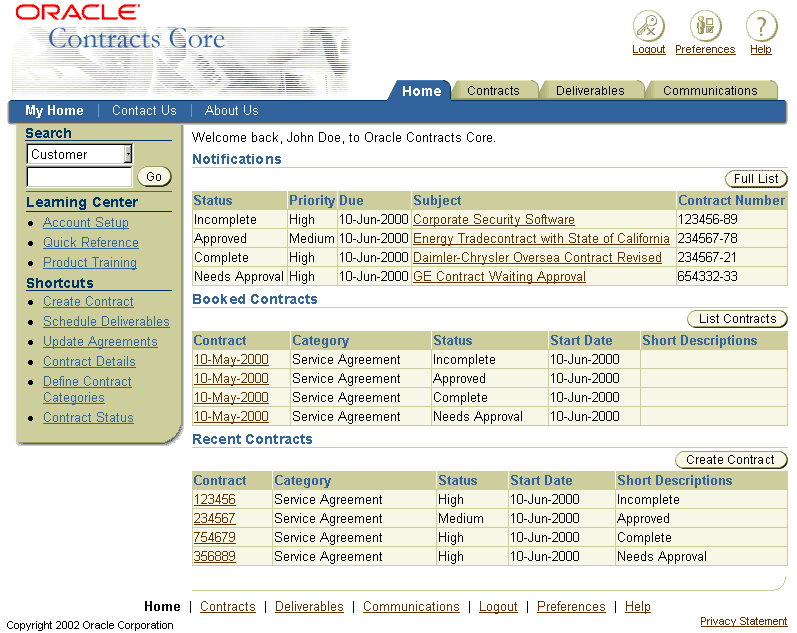
Task: Click the footer Help link
Action: [x=638, y=607]
